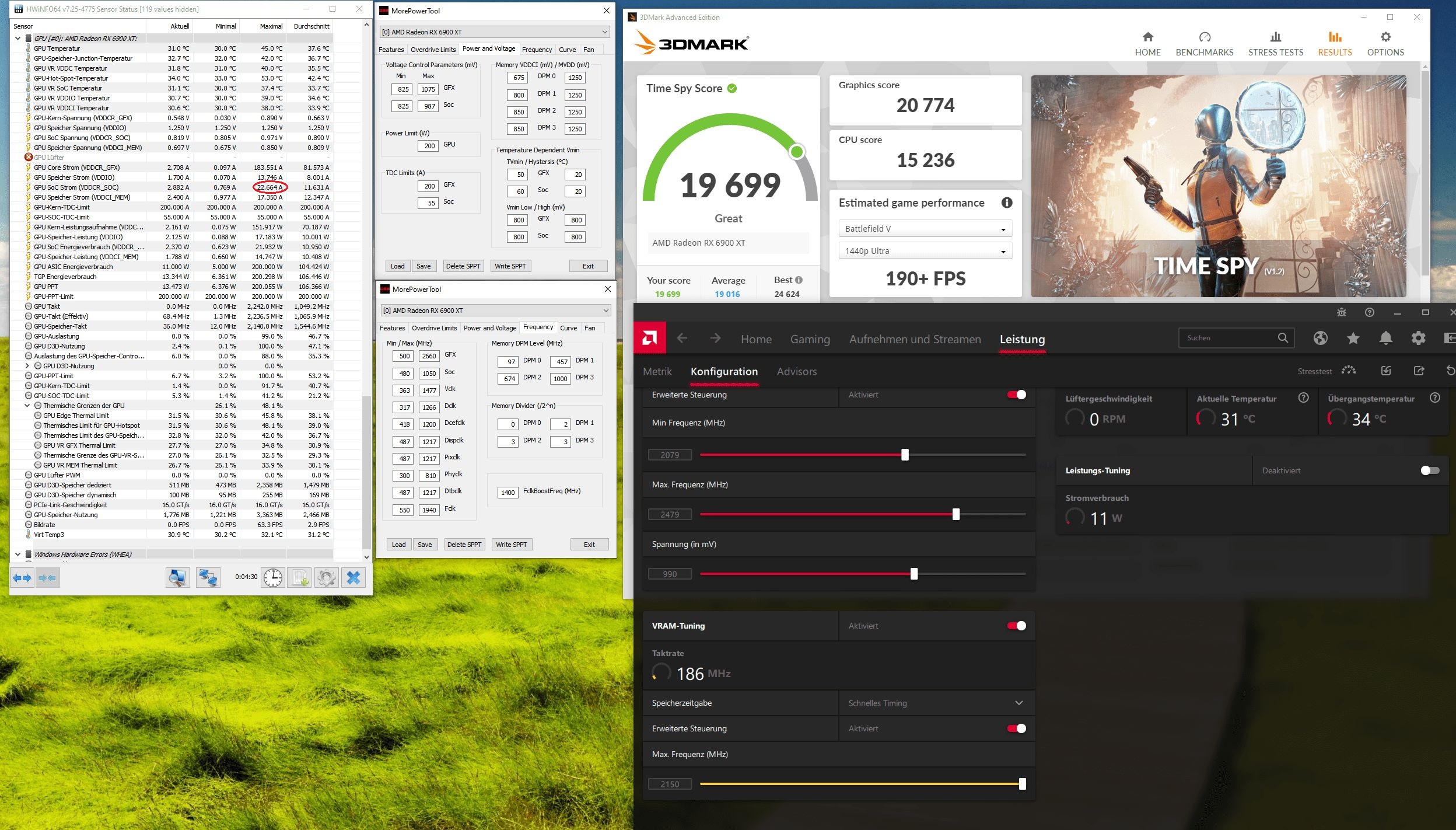Expand Speicherzeitgabe Schnelles Timing dropdown
Image resolution: width=1456 pixels, height=830 pixels.
coord(1018,703)
